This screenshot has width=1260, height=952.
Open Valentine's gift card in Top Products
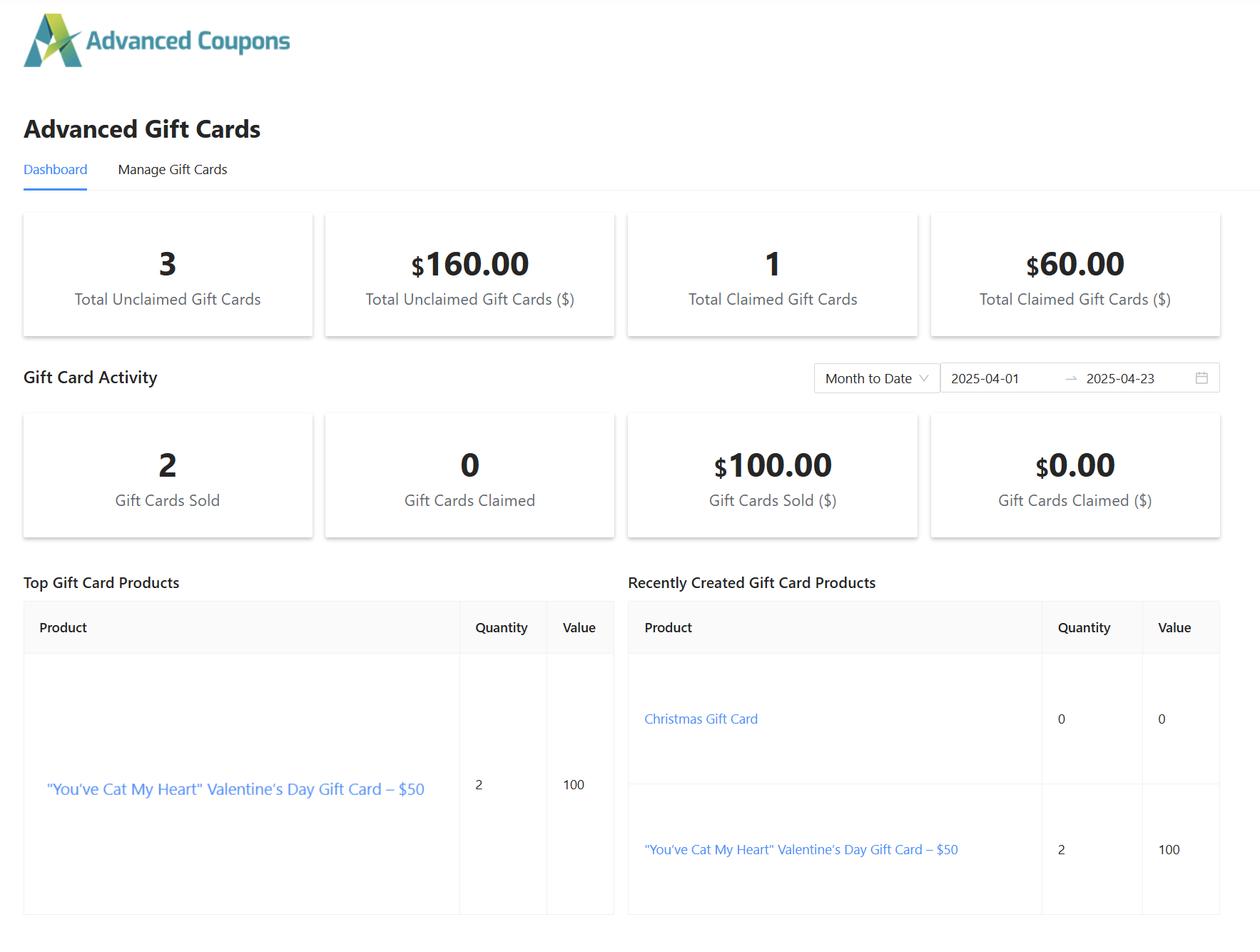(235, 789)
